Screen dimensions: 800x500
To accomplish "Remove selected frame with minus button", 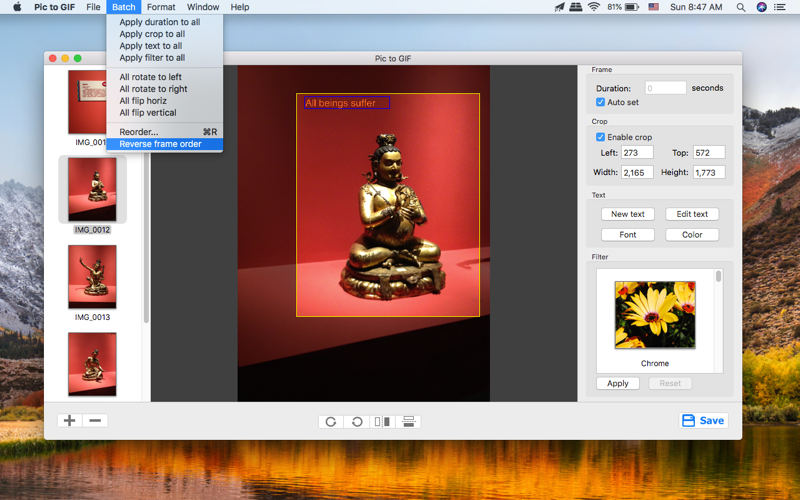I will (95, 420).
